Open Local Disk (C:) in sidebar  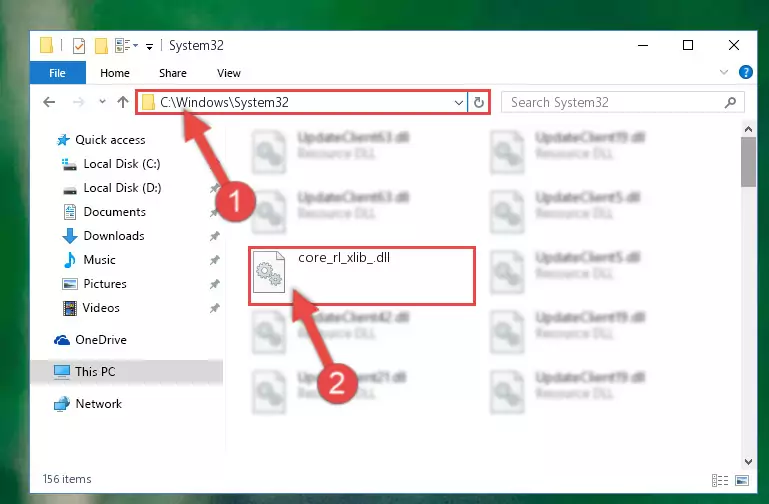pos(122,164)
